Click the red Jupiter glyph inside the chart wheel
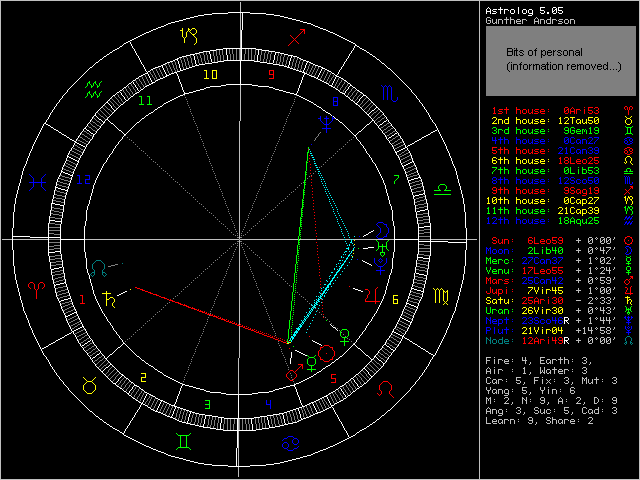This screenshot has height=480, width=640. click(372, 295)
